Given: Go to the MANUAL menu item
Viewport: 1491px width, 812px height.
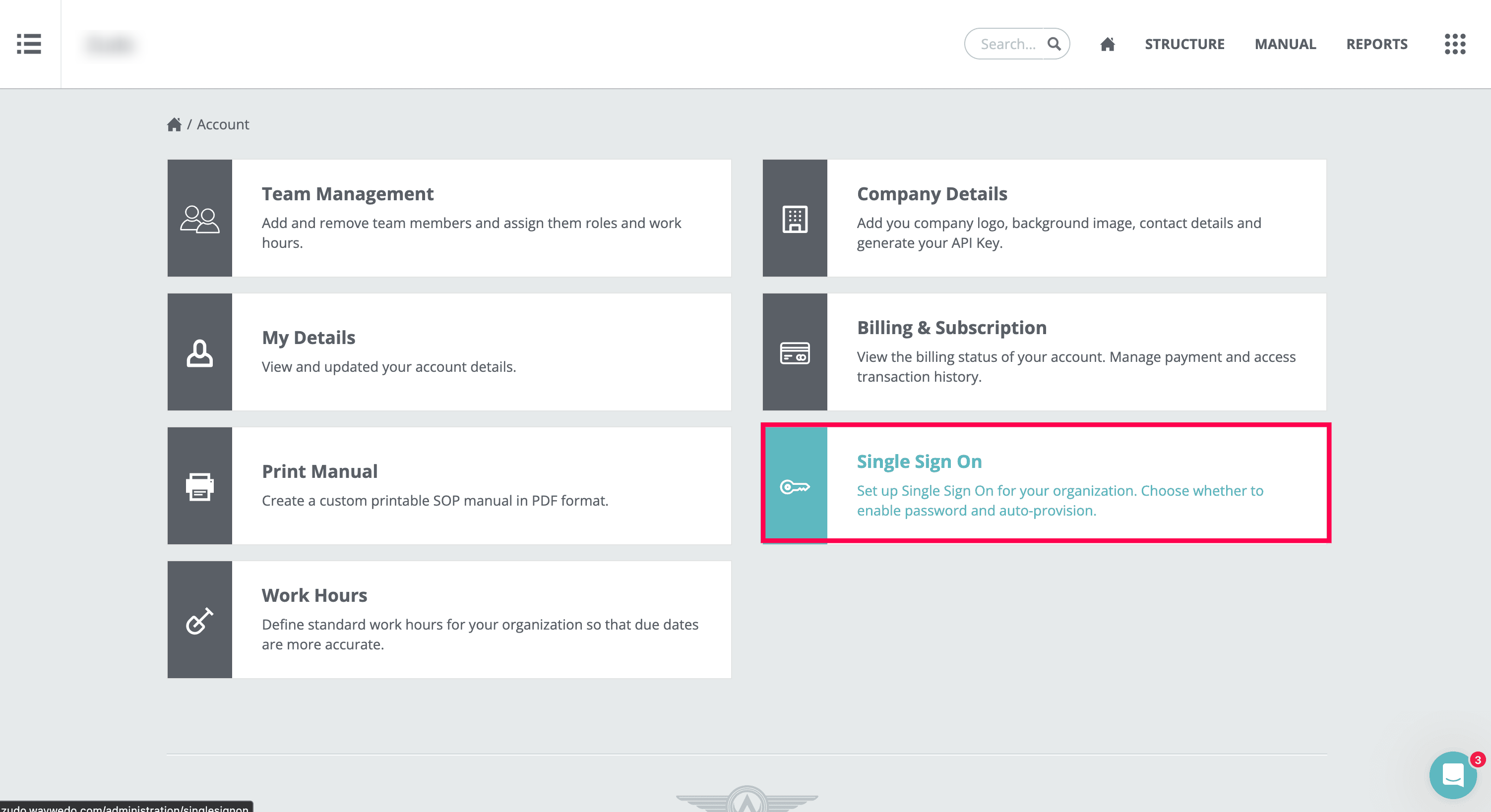Looking at the screenshot, I should (x=1285, y=44).
